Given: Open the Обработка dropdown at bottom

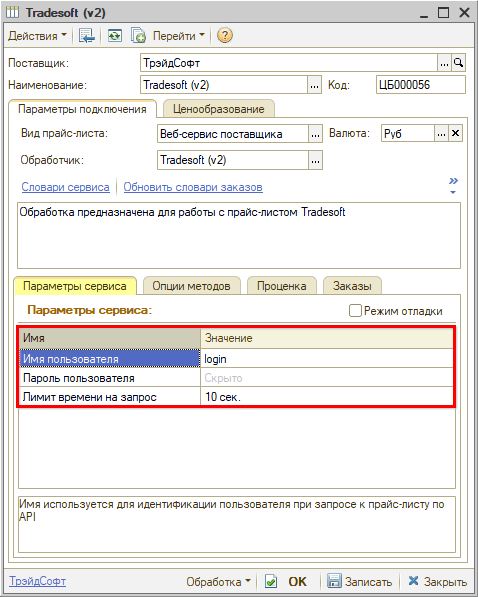Looking at the screenshot, I should (x=218, y=582).
